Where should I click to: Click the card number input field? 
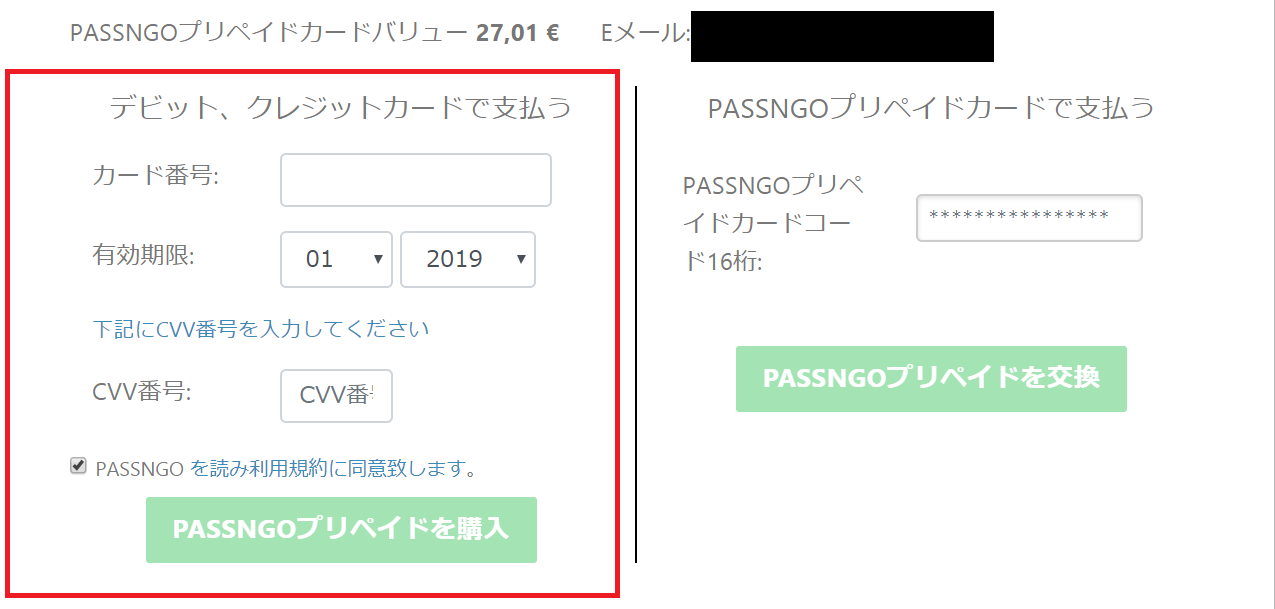pos(415,180)
